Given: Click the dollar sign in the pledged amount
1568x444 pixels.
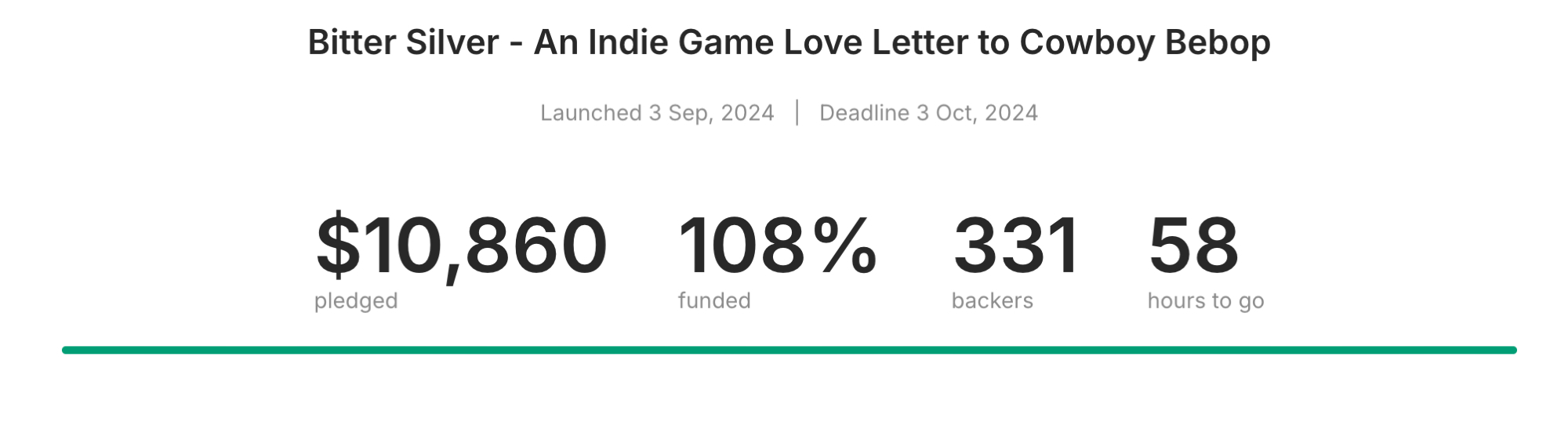Looking at the screenshot, I should point(338,246).
